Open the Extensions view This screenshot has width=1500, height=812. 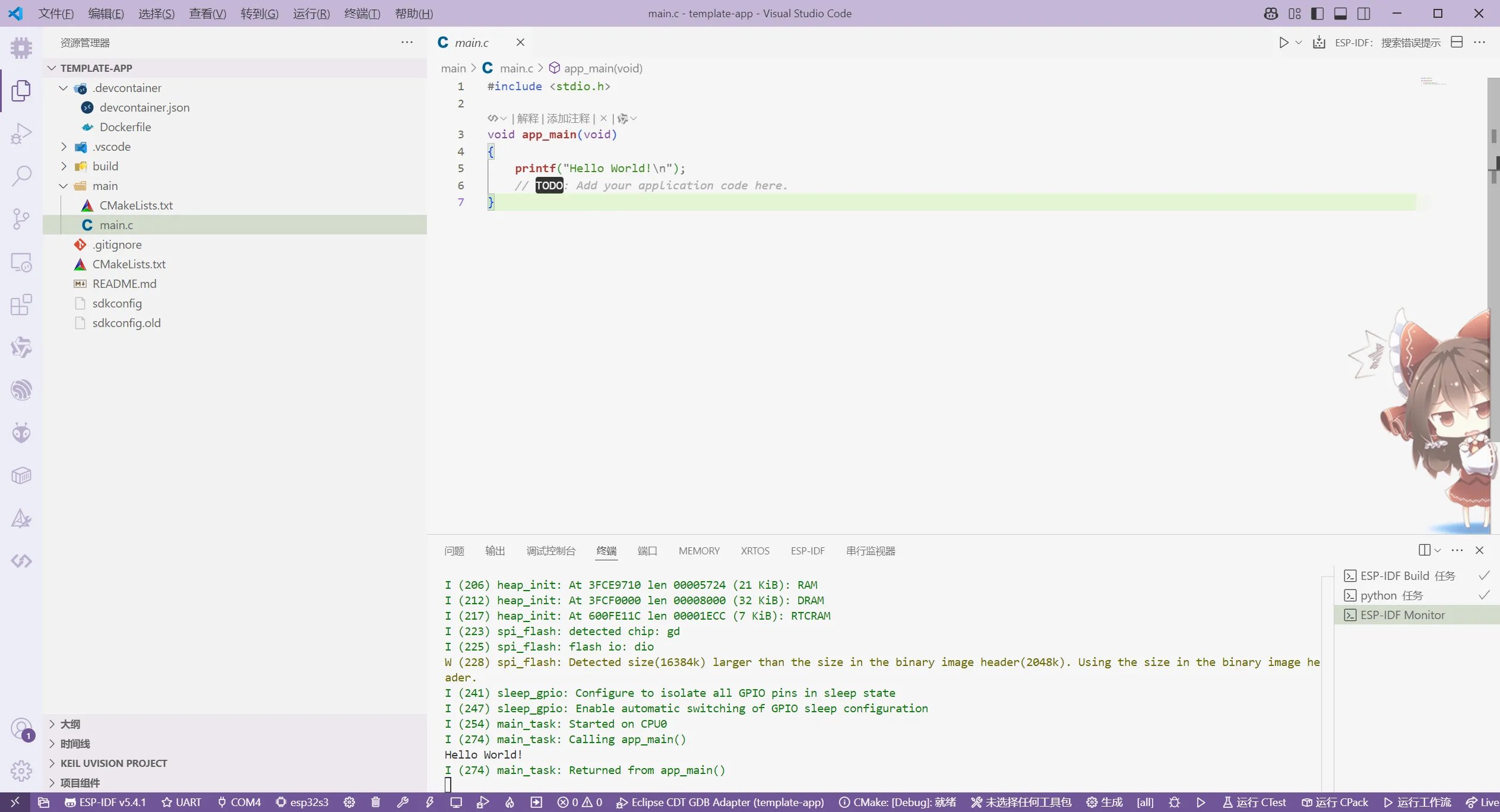pyautogui.click(x=21, y=304)
